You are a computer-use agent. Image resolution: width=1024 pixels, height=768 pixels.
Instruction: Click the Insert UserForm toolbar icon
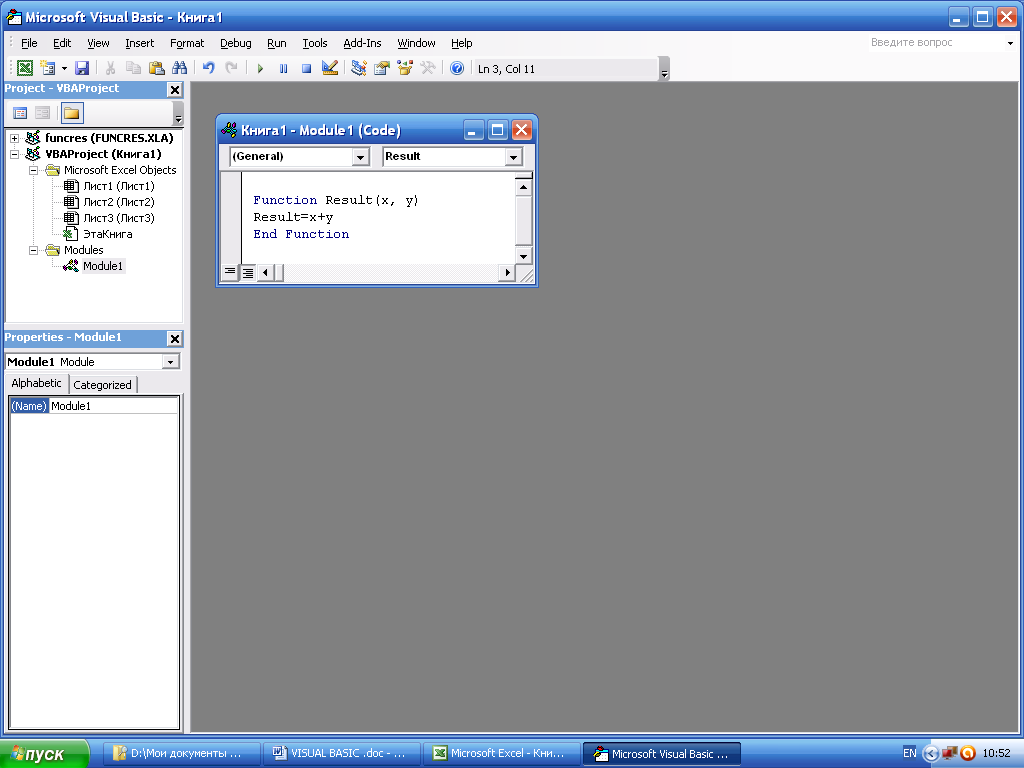click(48, 68)
